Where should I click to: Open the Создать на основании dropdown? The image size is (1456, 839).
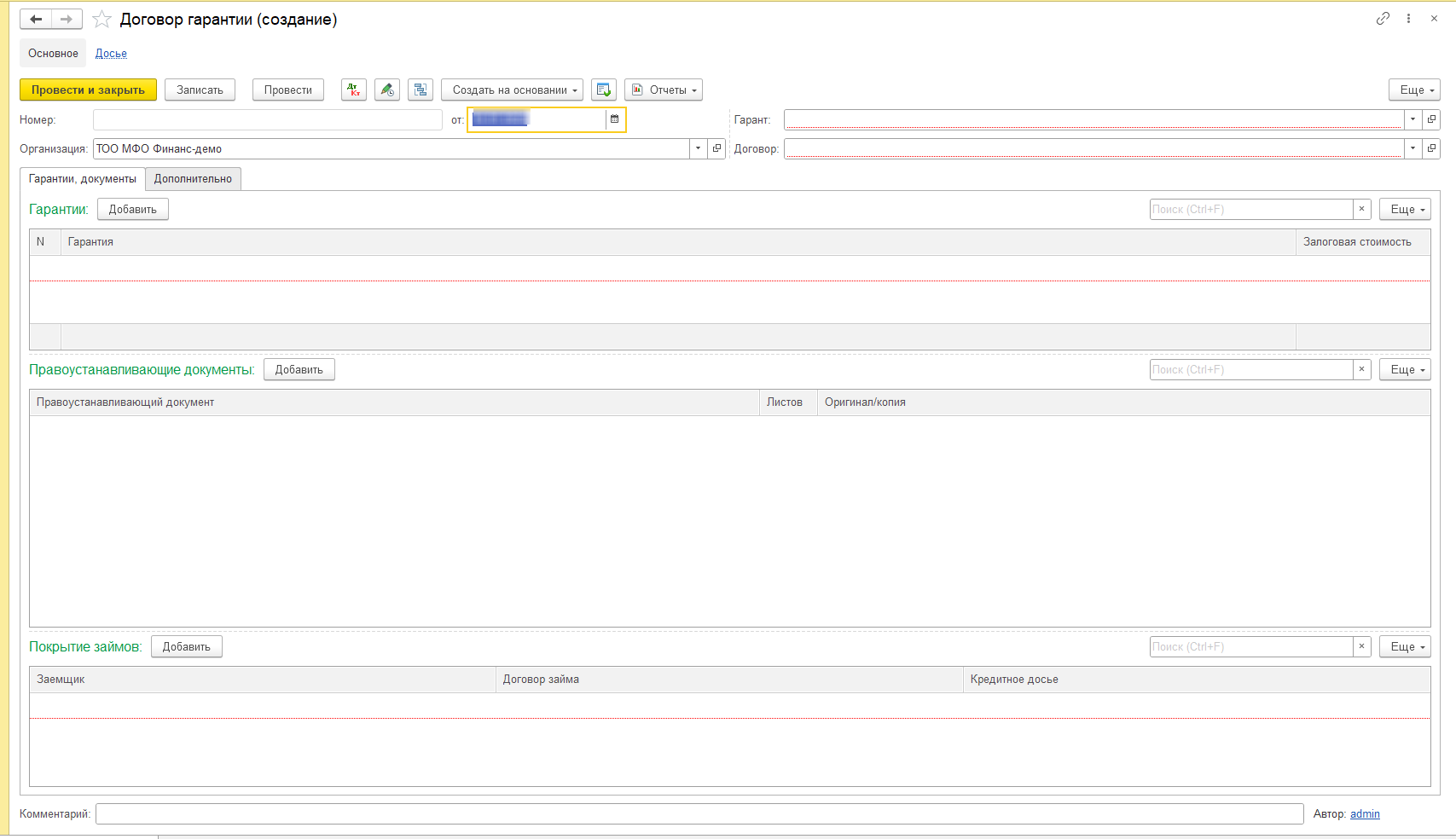coord(513,90)
